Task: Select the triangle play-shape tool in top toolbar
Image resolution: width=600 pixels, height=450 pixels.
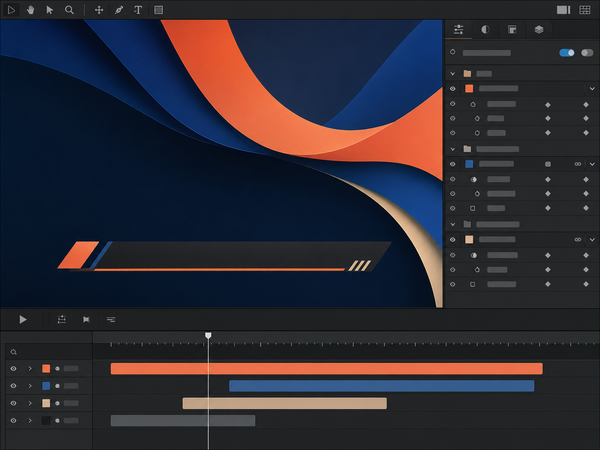Action: 11,10
